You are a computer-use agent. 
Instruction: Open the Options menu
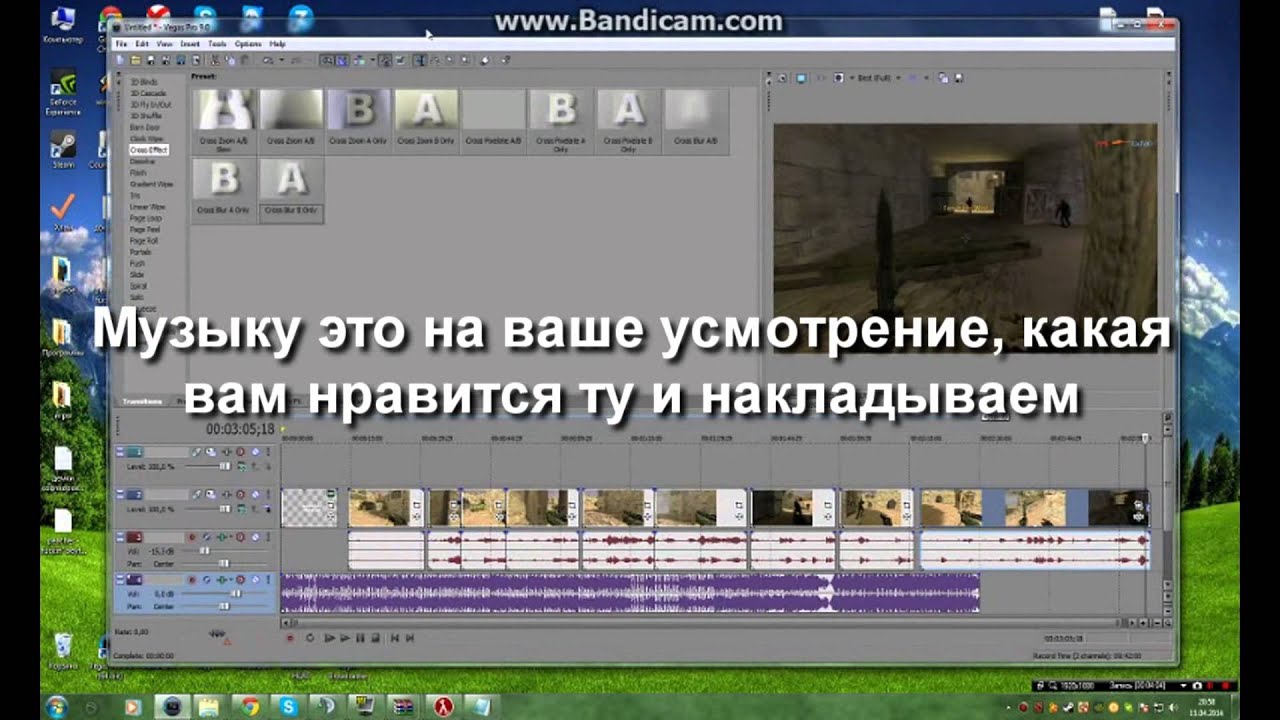click(x=248, y=44)
